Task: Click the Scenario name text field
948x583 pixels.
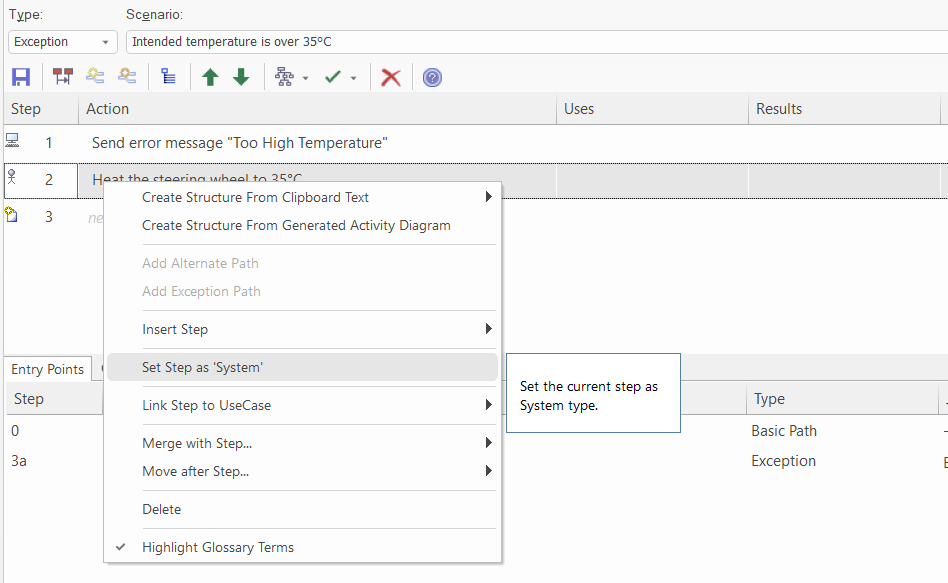Action: tap(536, 42)
